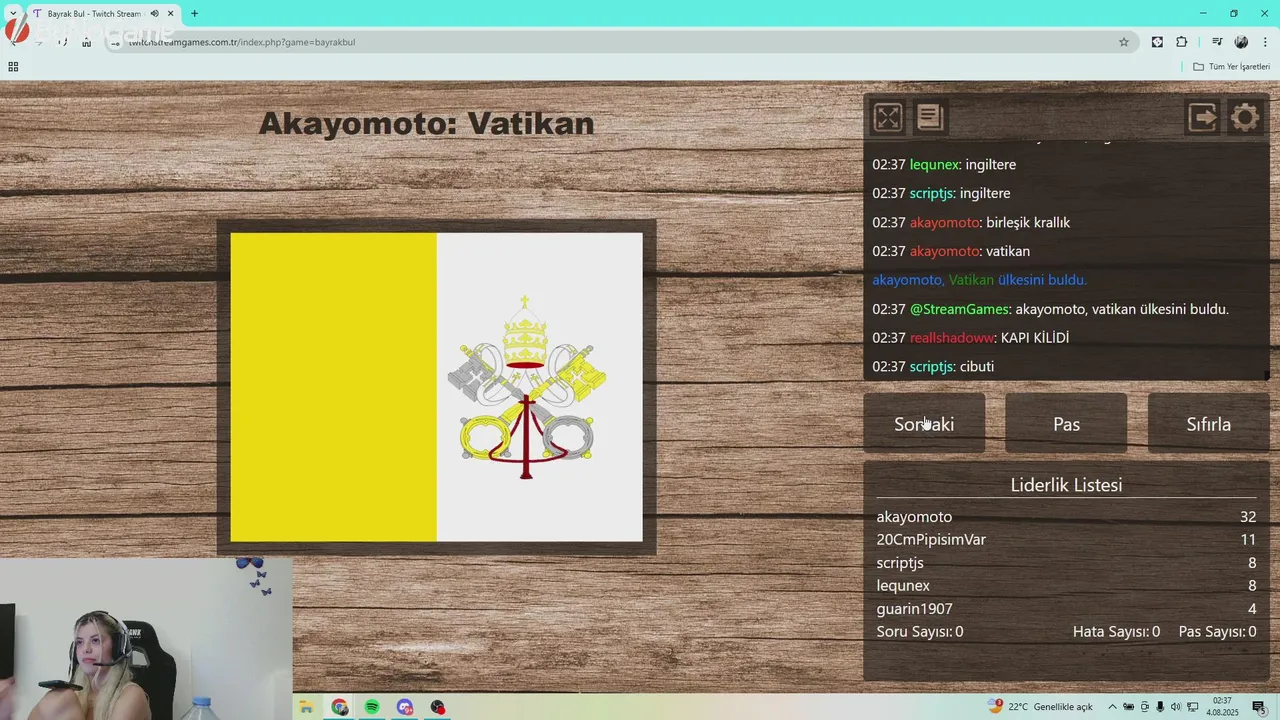The width and height of the screenshot is (1280, 720).
Task: Click the battery icon in the system tray
Action: [x=1128, y=707]
